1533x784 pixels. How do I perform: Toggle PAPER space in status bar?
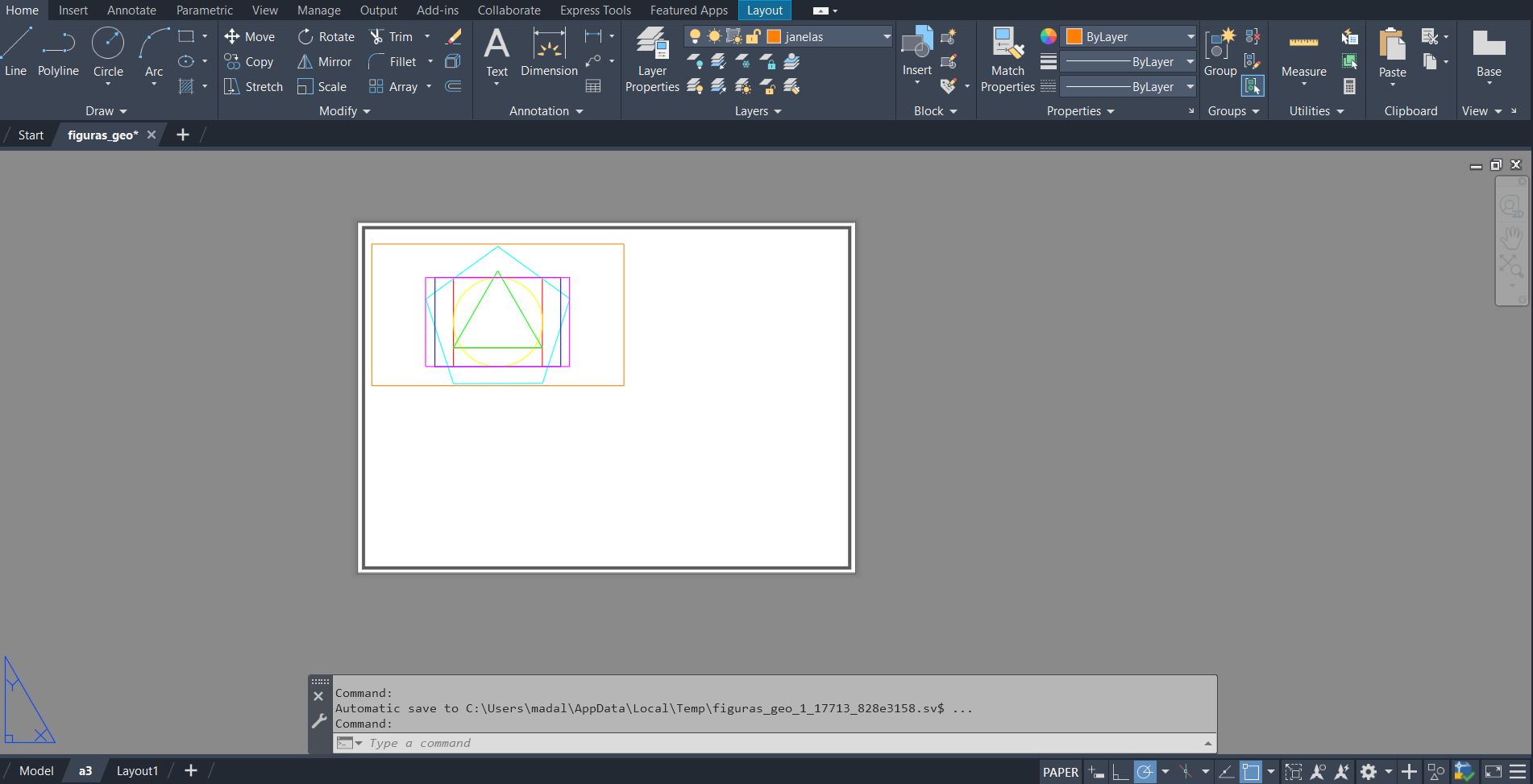click(1060, 772)
